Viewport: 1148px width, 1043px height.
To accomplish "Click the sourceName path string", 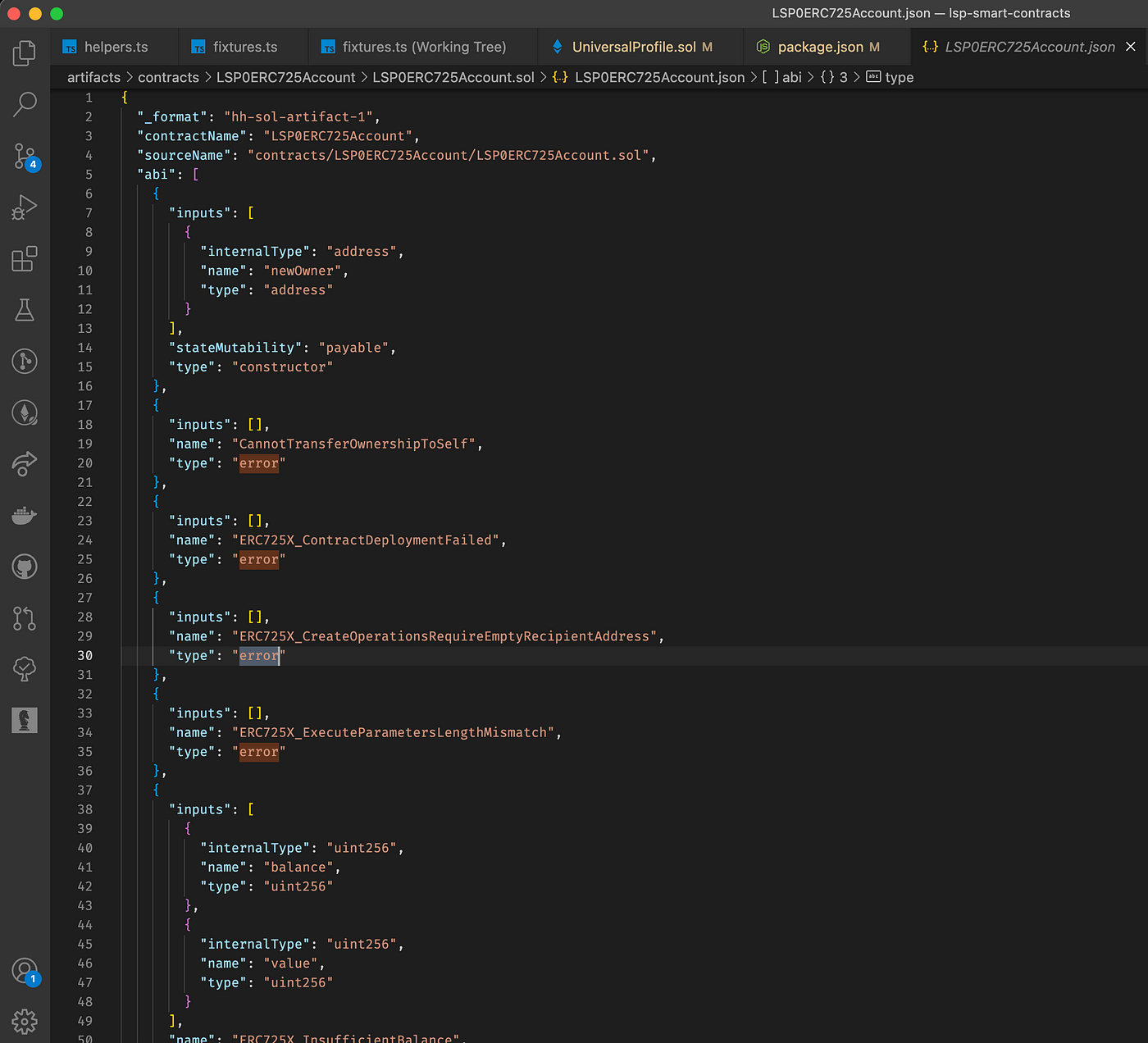I will click(449, 155).
